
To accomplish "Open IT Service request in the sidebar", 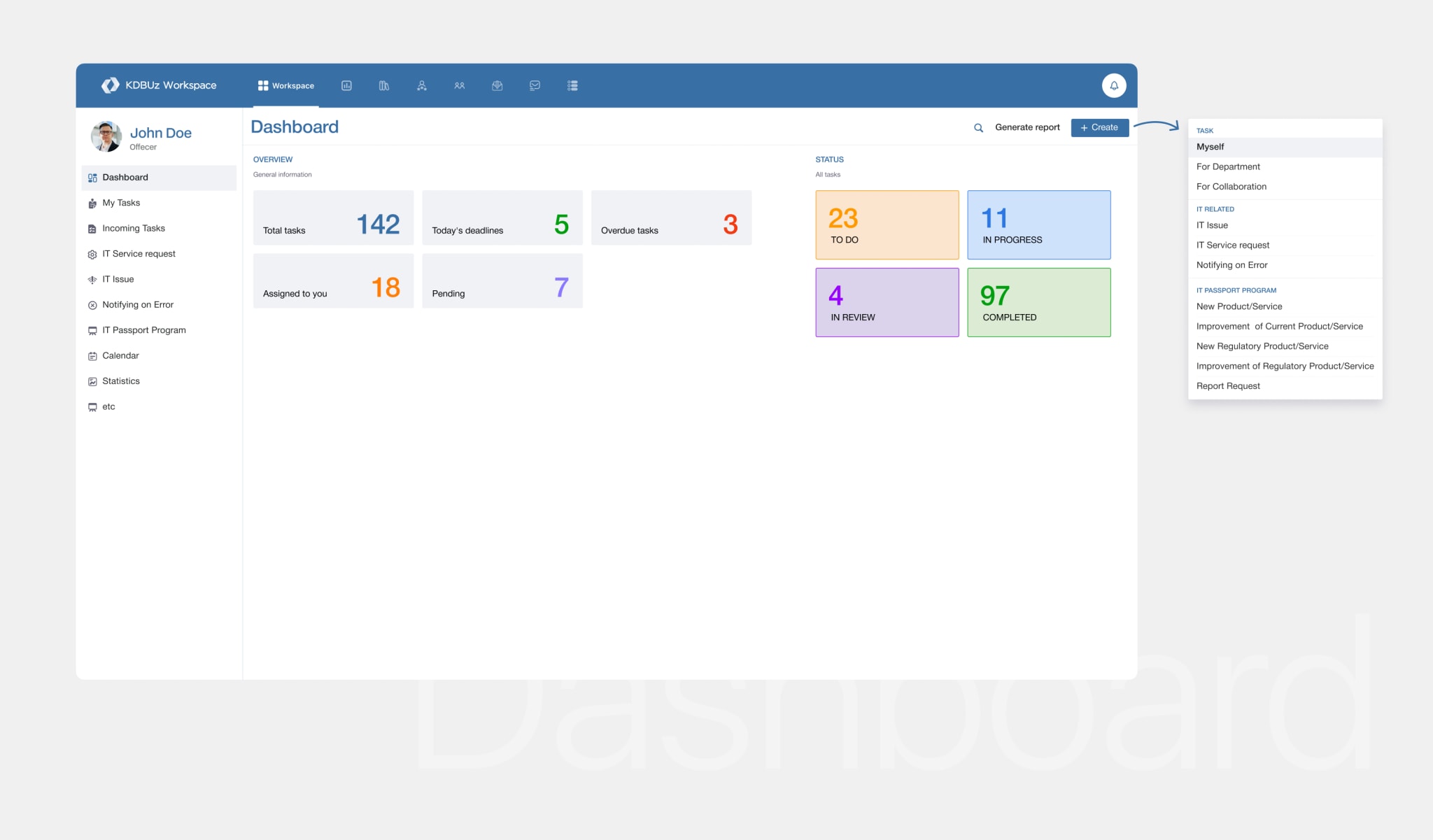I will (159, 254).
